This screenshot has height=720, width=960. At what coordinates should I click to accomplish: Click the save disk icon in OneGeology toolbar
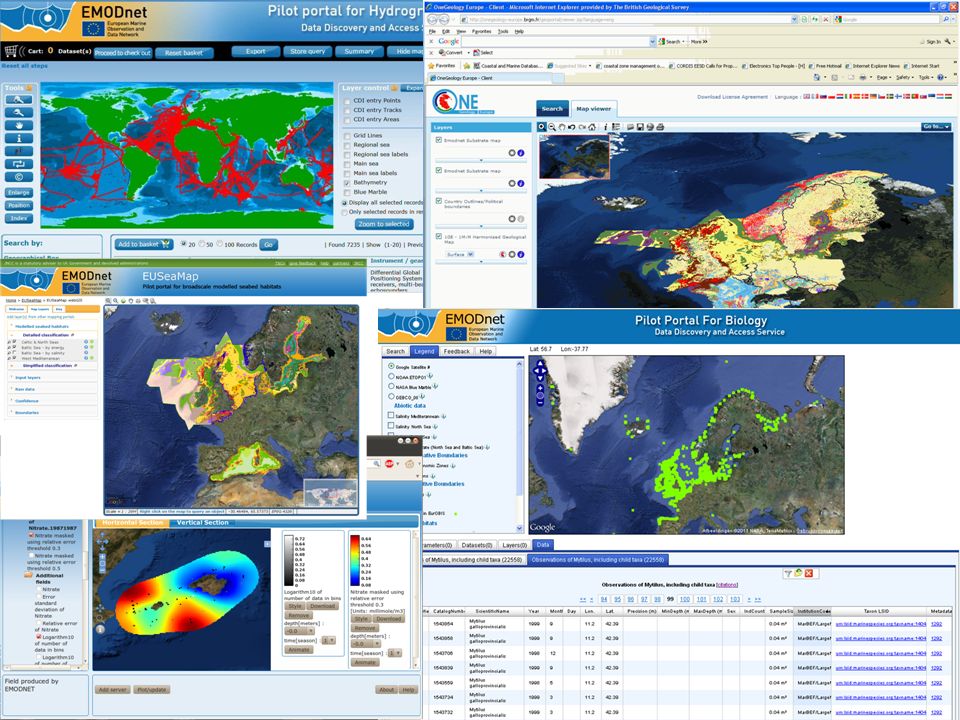tap(640, 127)
